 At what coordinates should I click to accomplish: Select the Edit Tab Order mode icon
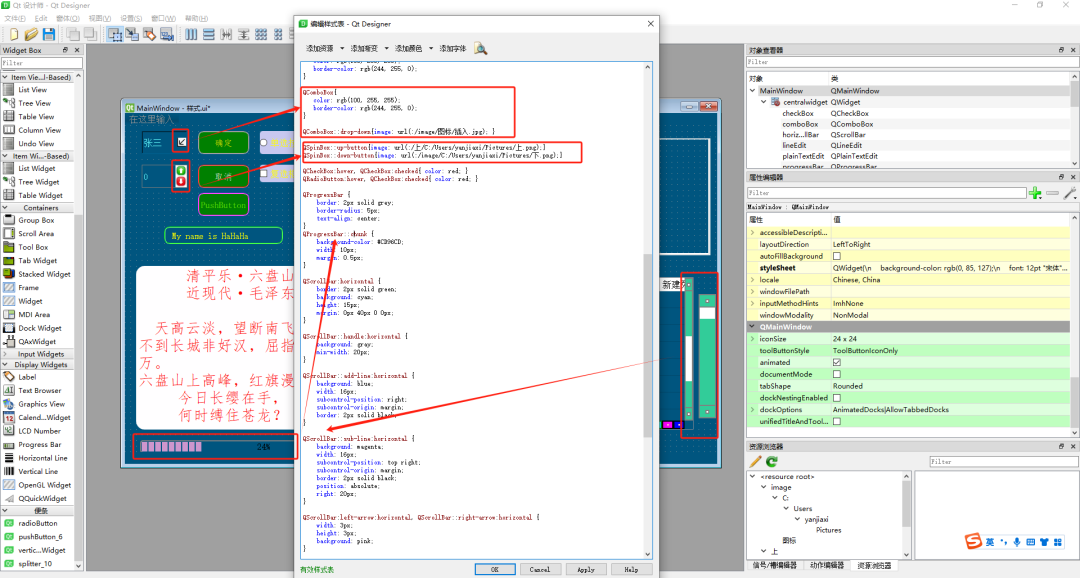tap(167, 34)
